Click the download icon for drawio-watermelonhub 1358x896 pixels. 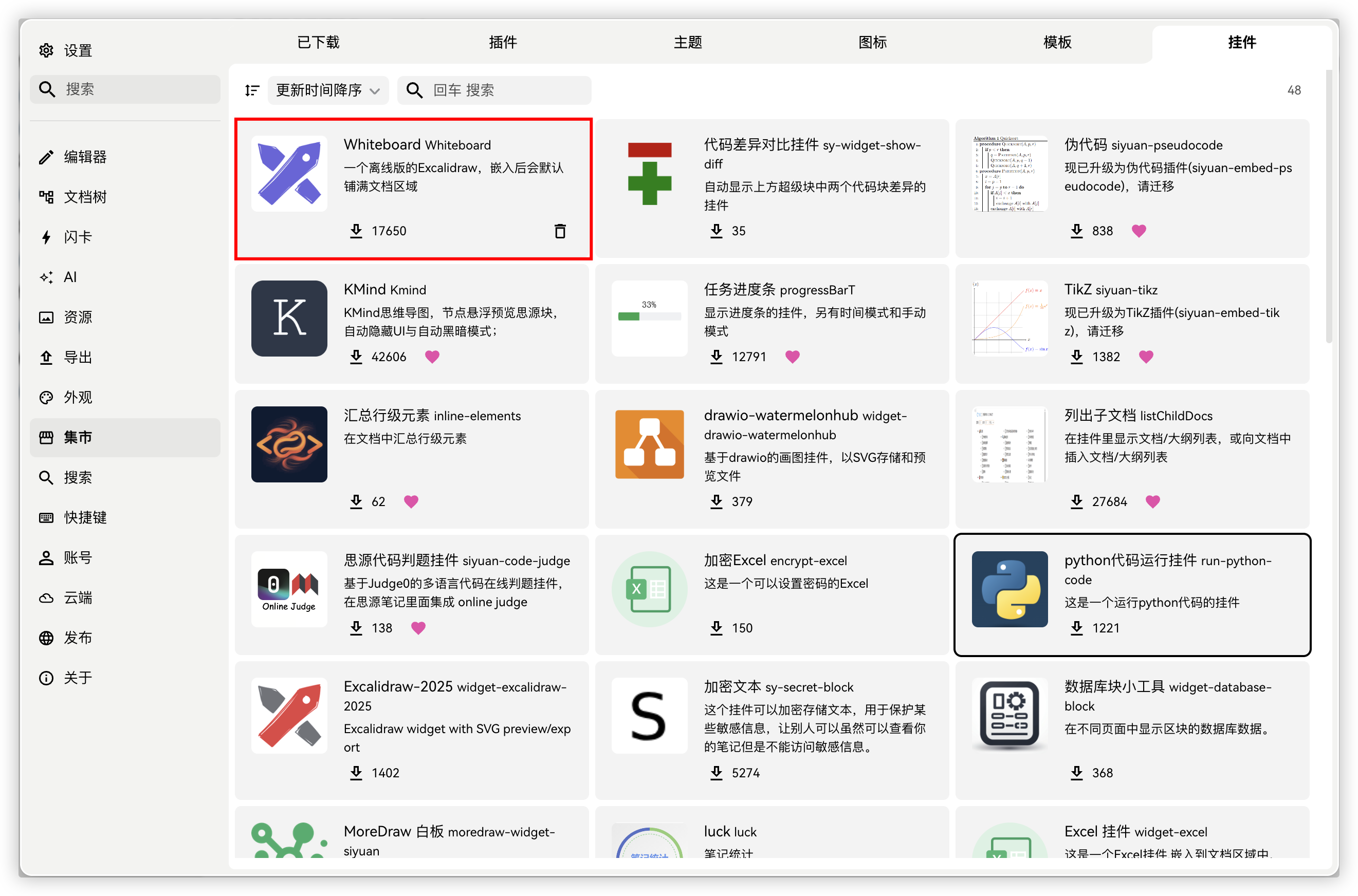click(x=716, y=501)
